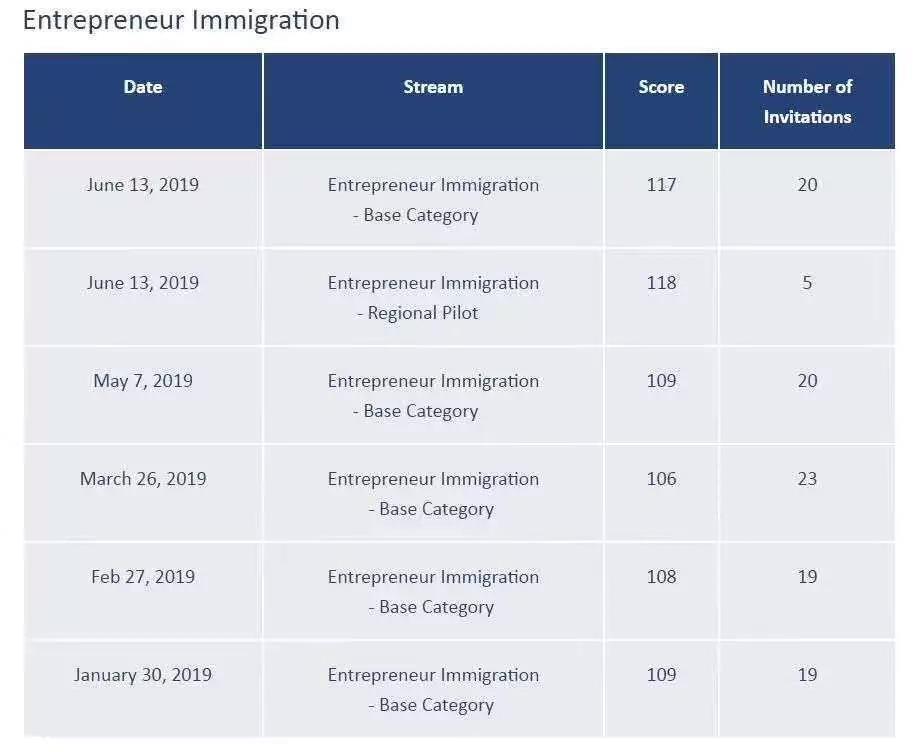
Task: Click the May 7, 2019 date cell
Action: [x=143, y=395]
